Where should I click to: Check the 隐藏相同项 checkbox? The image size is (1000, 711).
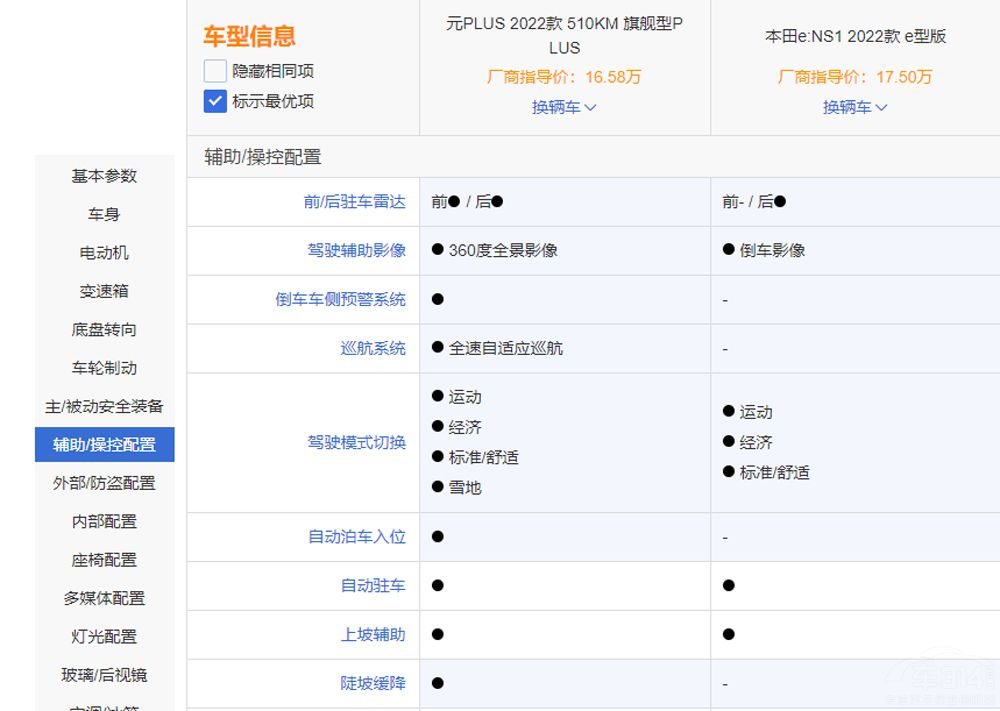click(x=215, y=71)
